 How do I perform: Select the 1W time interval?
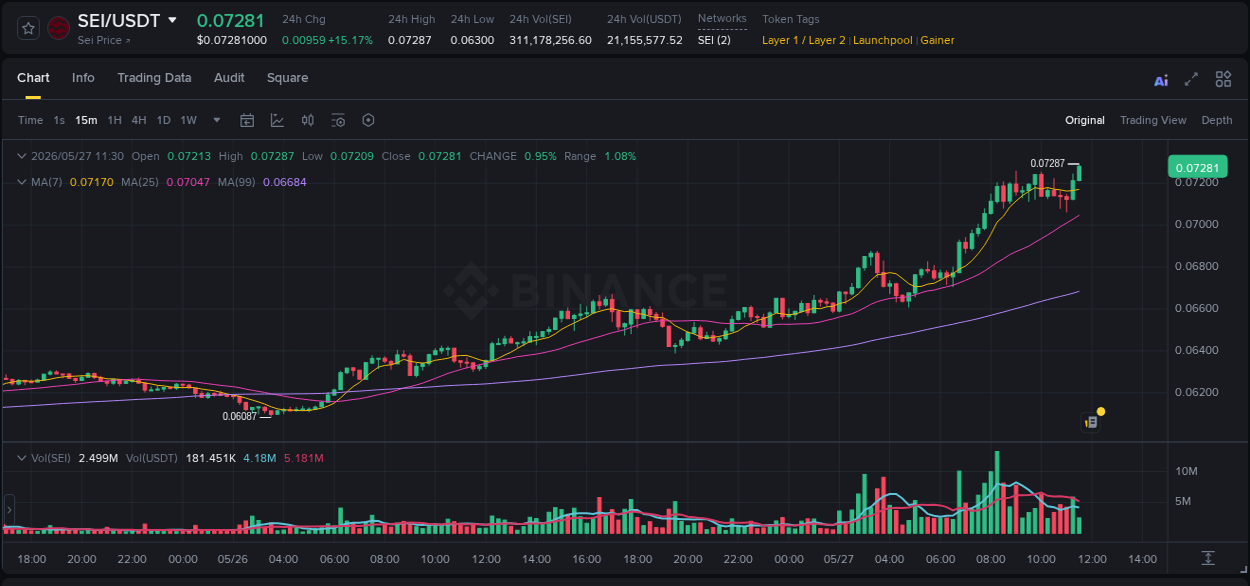tap(188, 120)
